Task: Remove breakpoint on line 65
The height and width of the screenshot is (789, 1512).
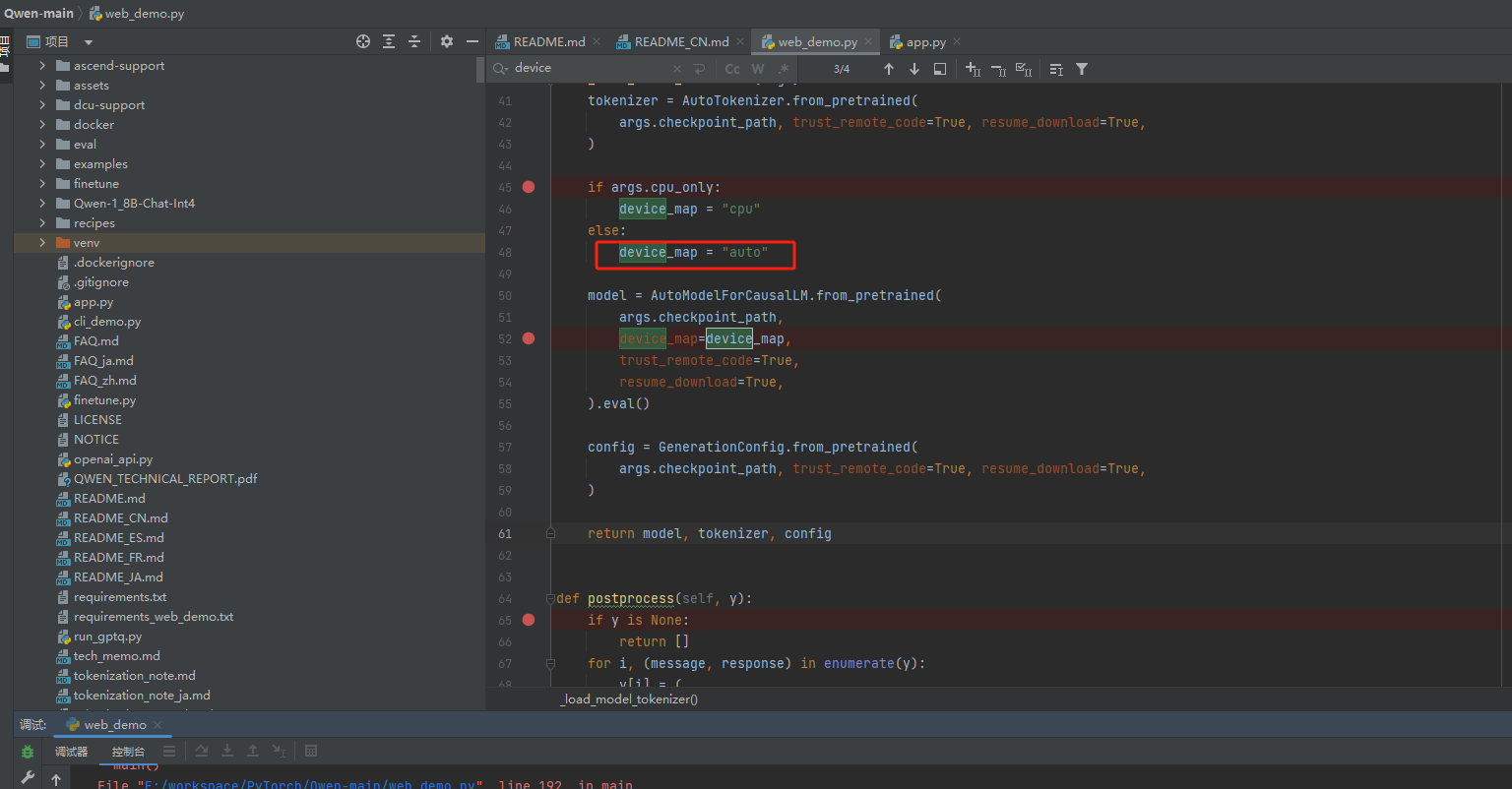Action: [529, 620]
